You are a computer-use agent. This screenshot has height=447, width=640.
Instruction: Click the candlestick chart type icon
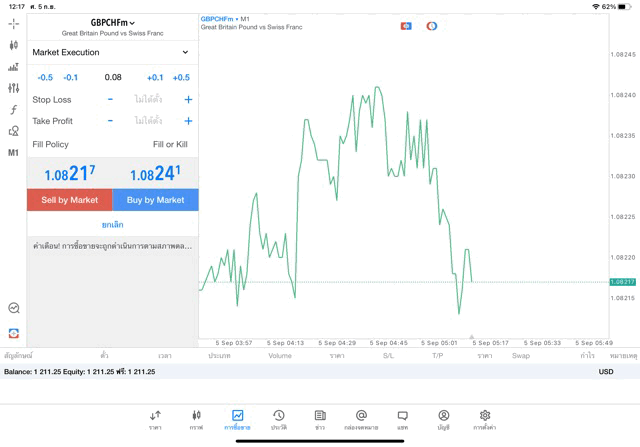point(14,46)
